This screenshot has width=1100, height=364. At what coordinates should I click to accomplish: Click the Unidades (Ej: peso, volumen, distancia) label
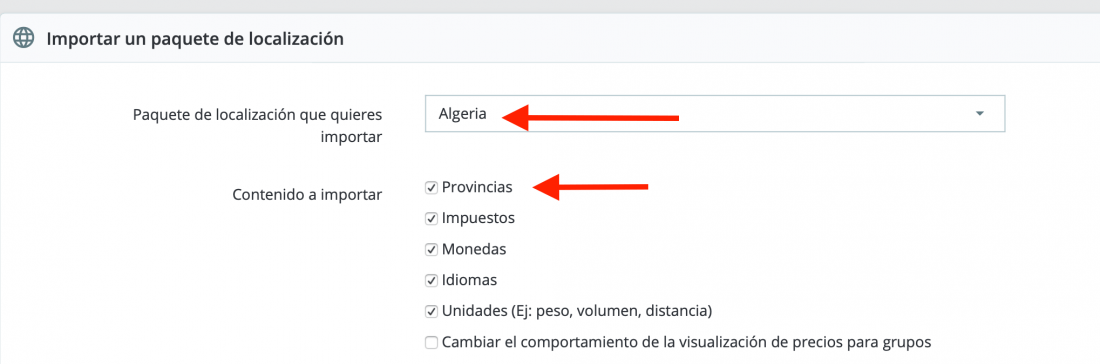coord(577,311)
